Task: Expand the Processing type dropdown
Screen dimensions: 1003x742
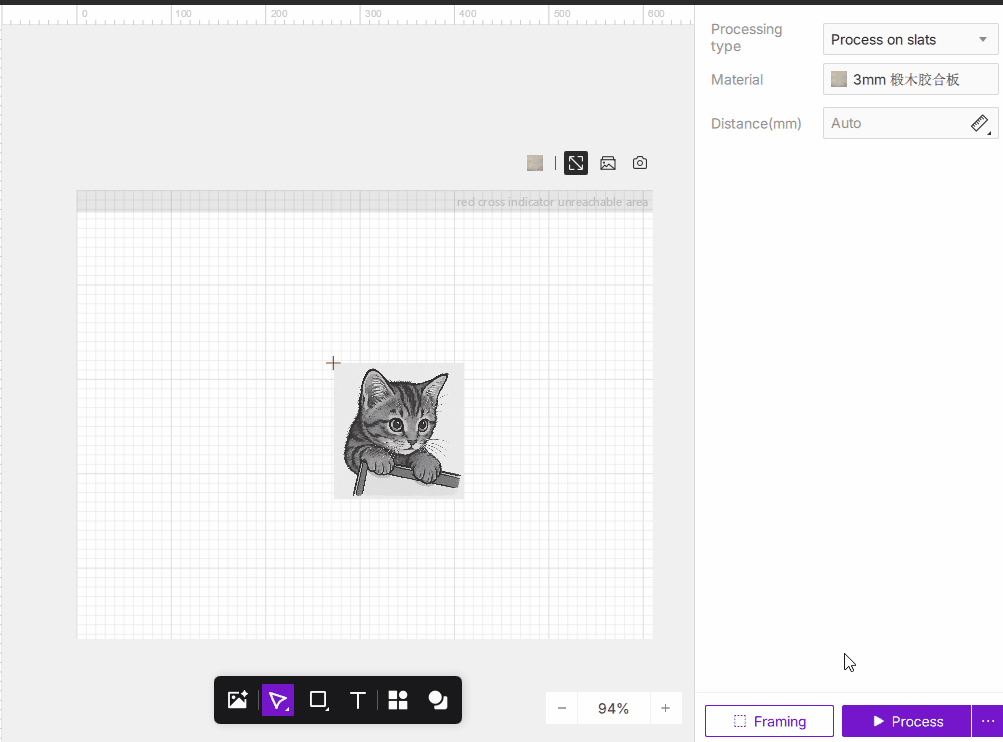Action: [x=910, y=40]
